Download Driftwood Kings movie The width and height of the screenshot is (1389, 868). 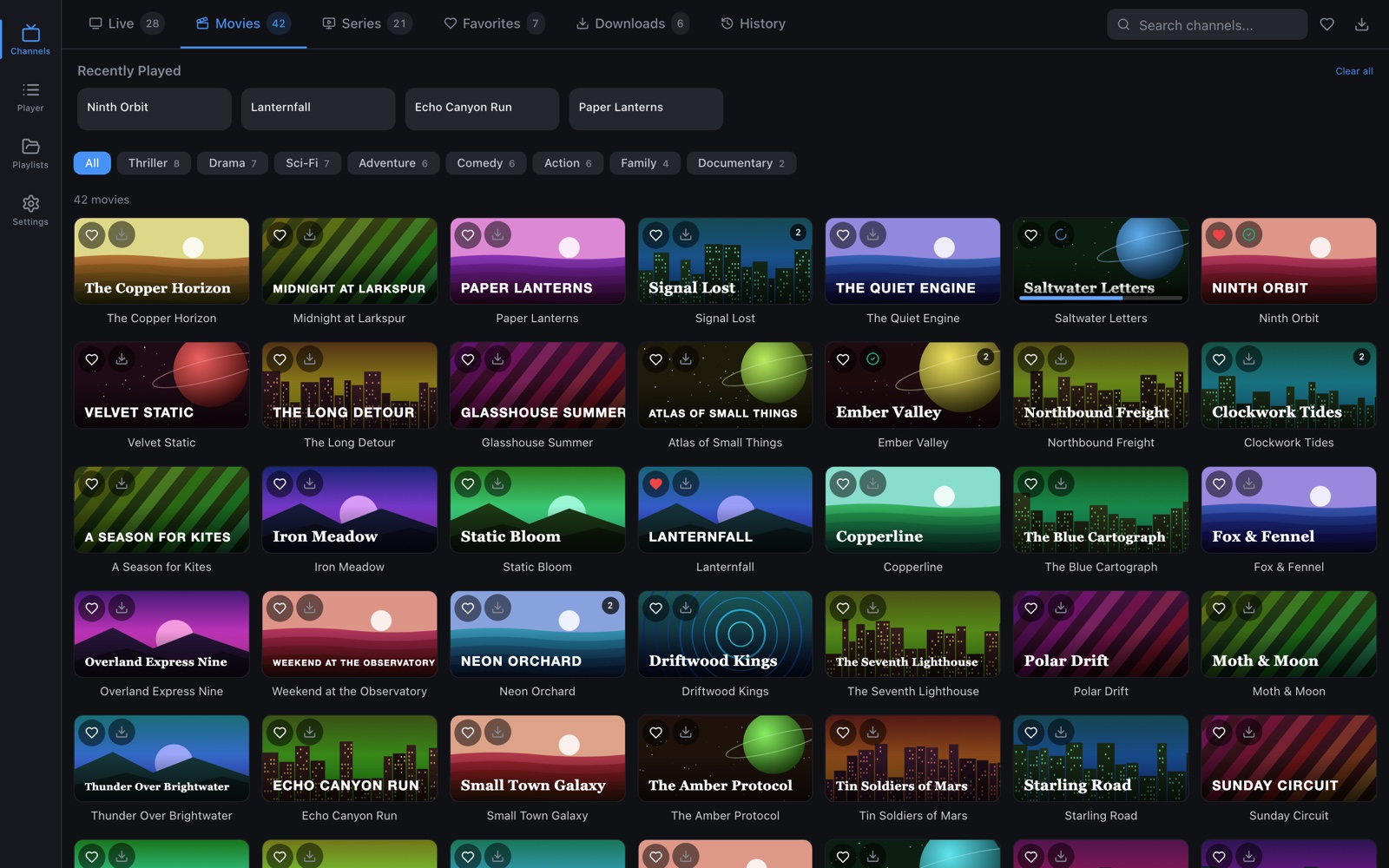686,608
